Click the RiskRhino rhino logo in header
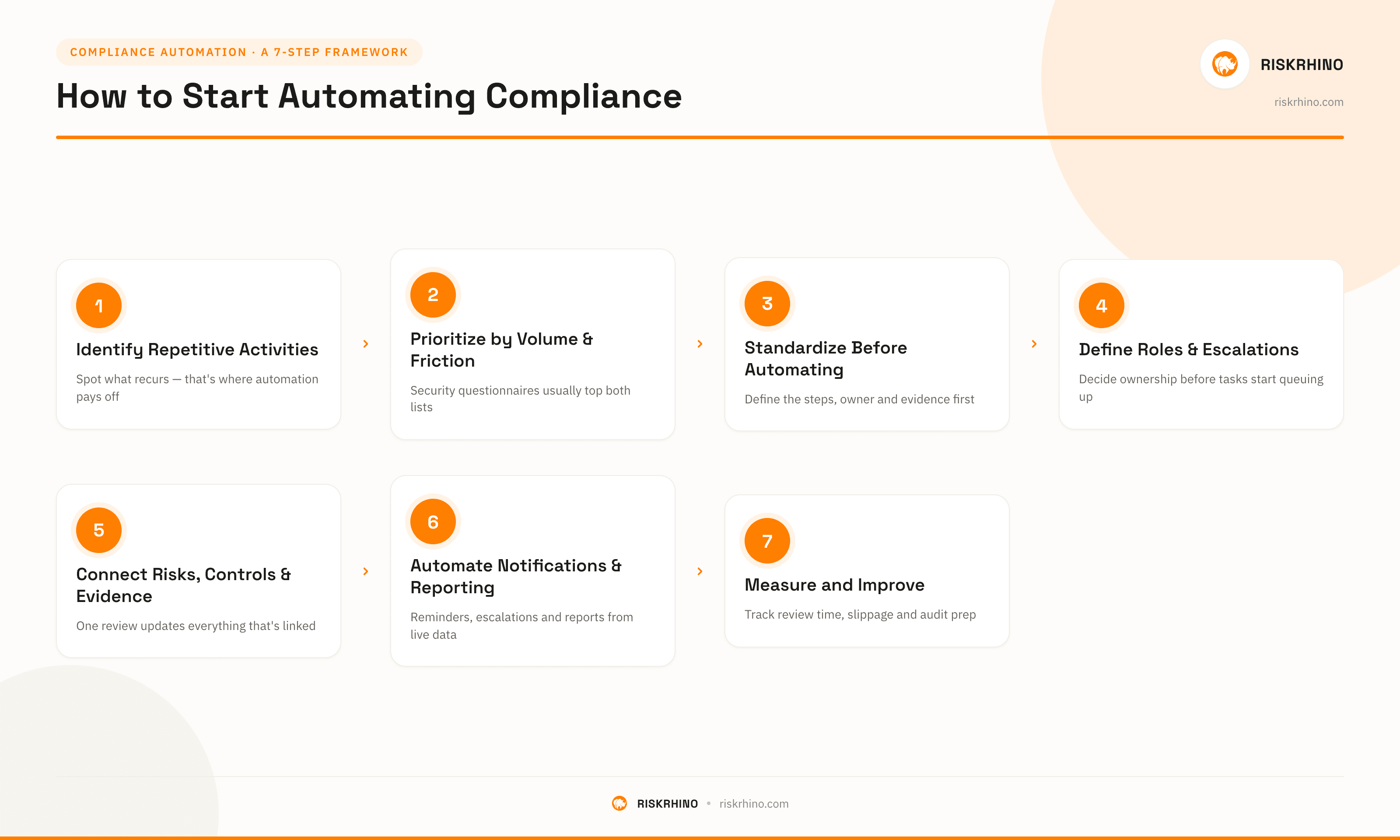The height and width of the screenshot is (840, 1400). [1225, 64]
